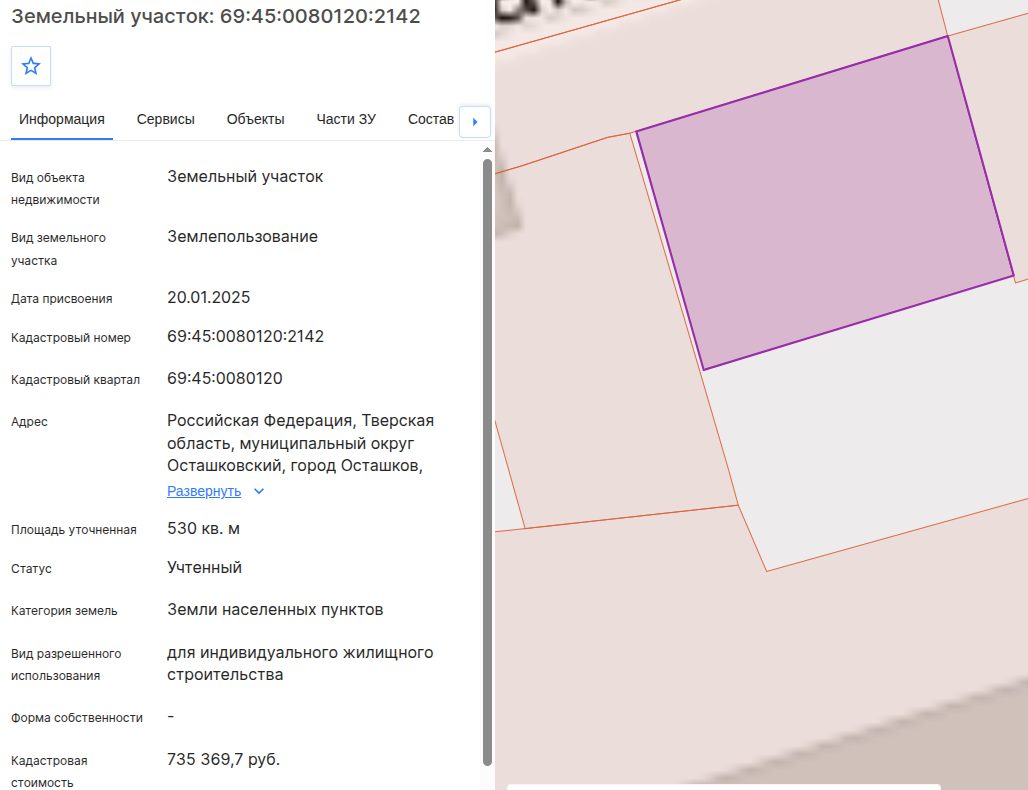Click the date value 20.01.2025
1028x790 pixels.
[208, 298]
